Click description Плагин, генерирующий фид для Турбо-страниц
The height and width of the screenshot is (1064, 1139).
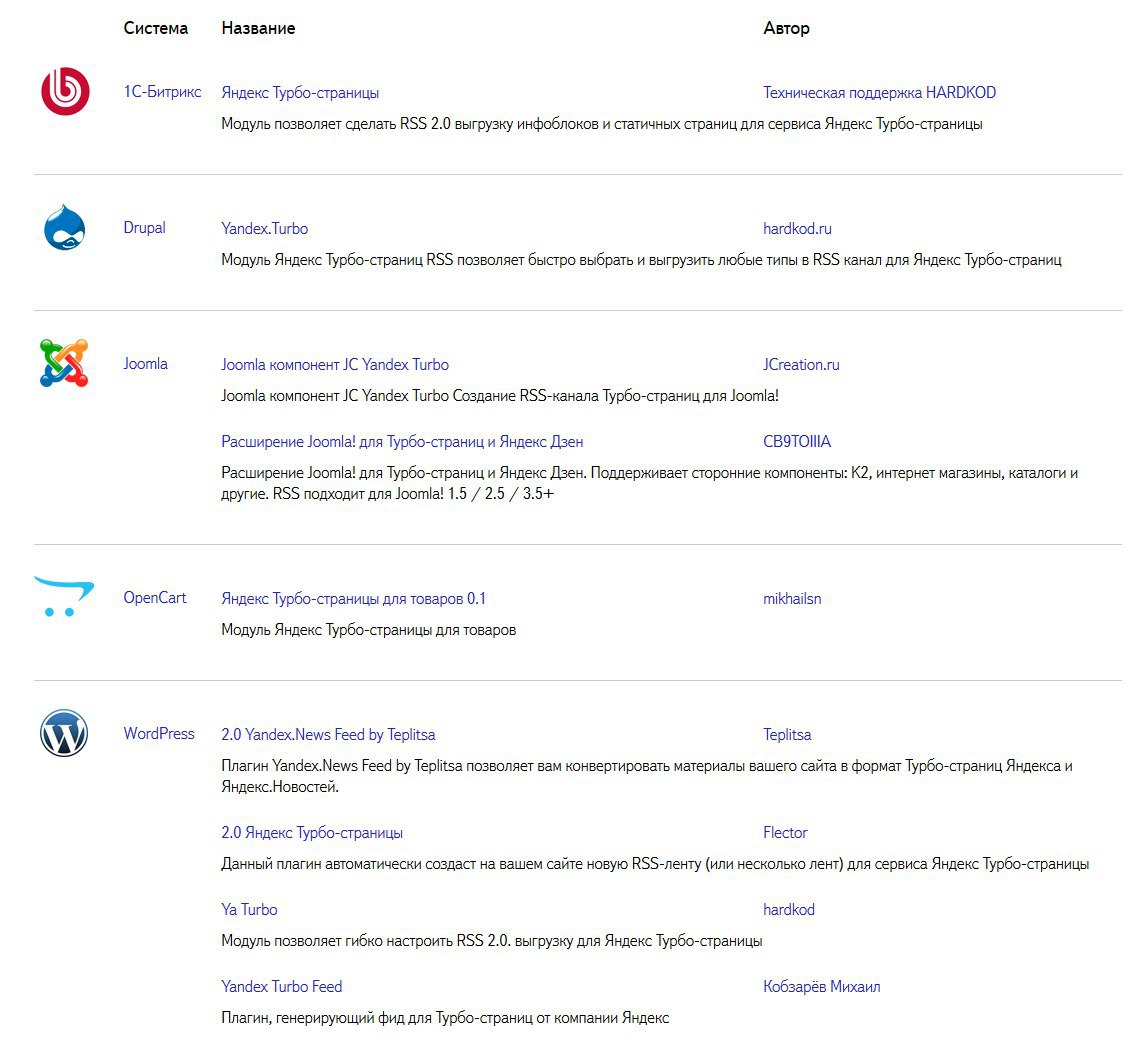tap(445, 1018)
